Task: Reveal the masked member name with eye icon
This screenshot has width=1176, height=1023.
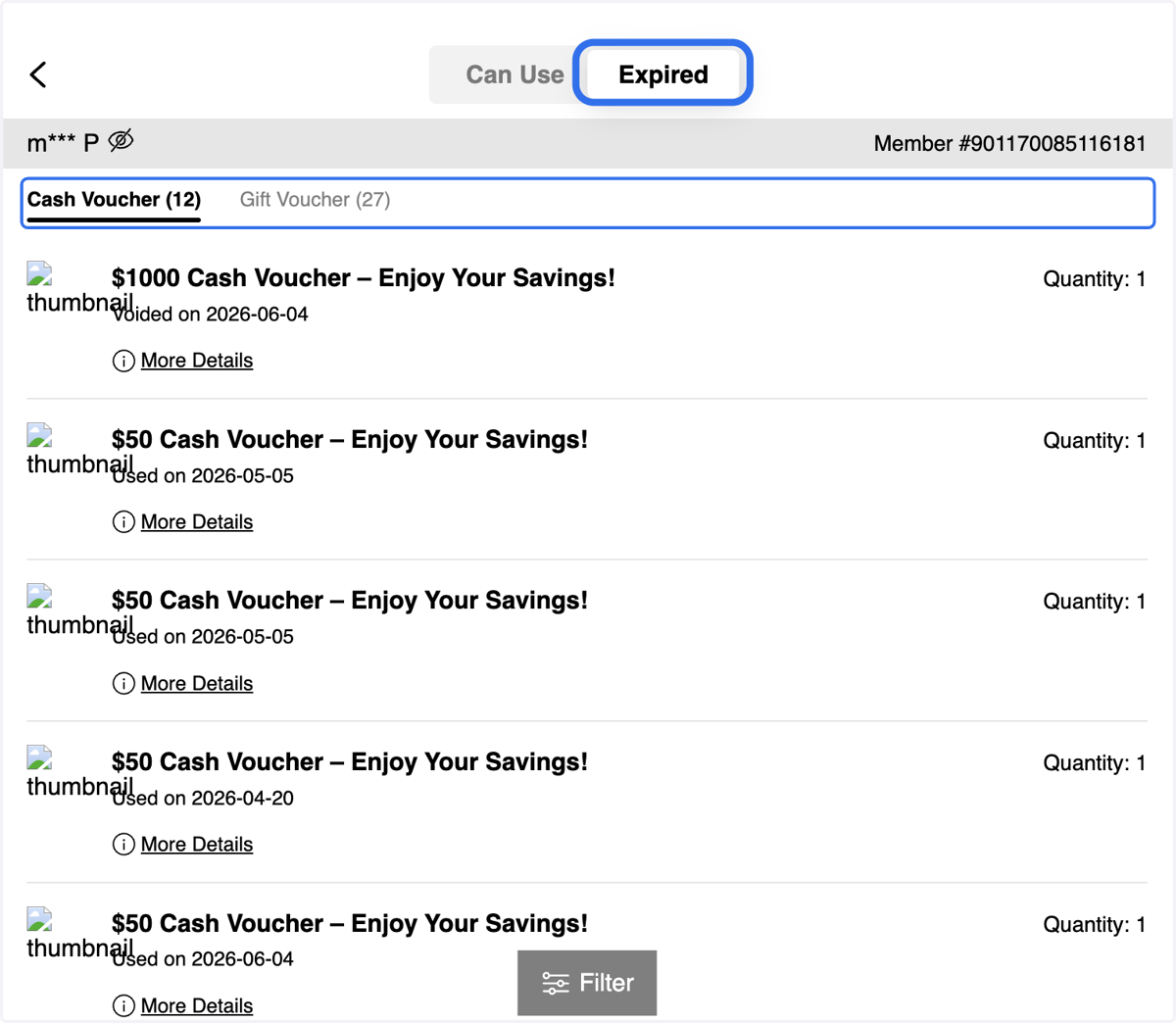Action: point(121,141)
